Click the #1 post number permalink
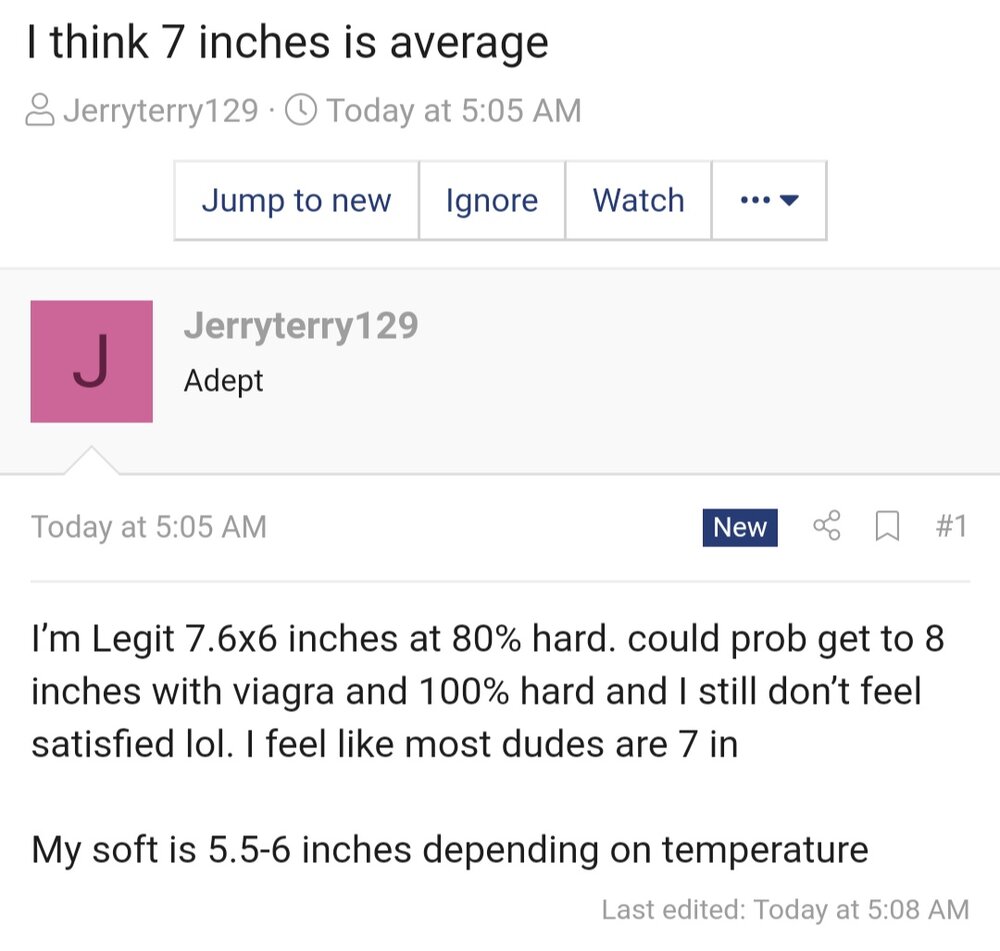Viewport: 1000px width, 951px height. click(950, 526)
